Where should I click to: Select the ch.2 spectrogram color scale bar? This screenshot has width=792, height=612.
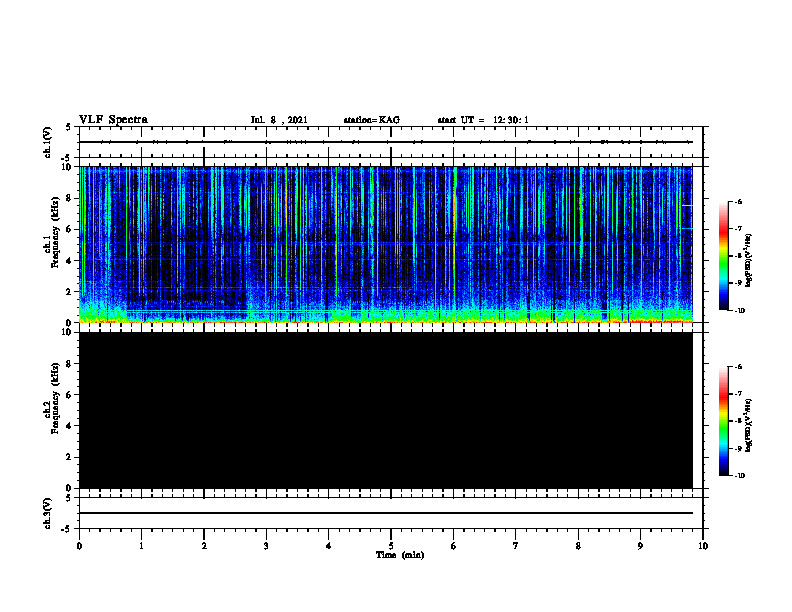pyautogui.click(x=723, y=421)
